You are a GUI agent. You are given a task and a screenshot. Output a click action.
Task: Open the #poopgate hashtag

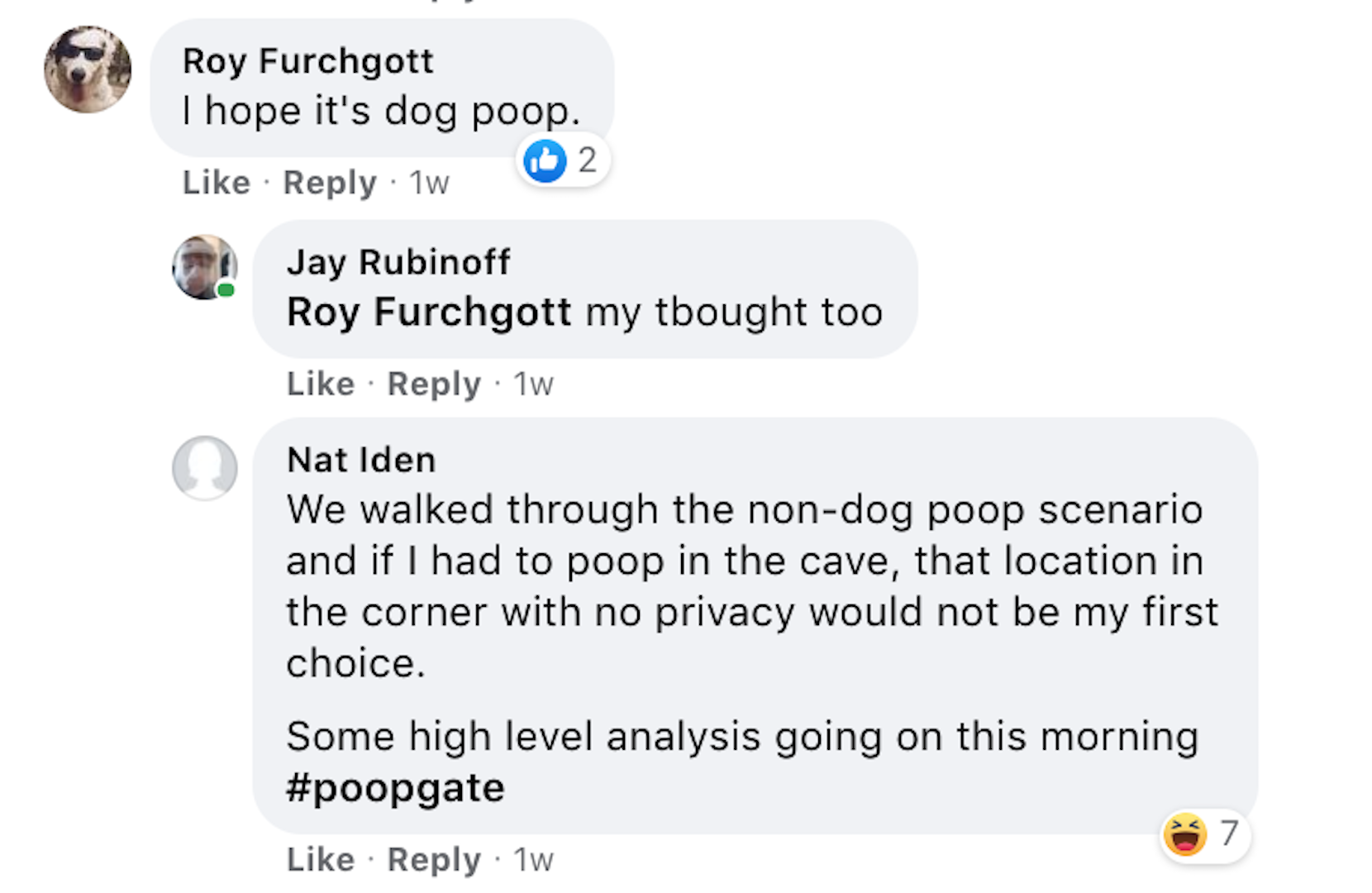click(x=395, y=788)
